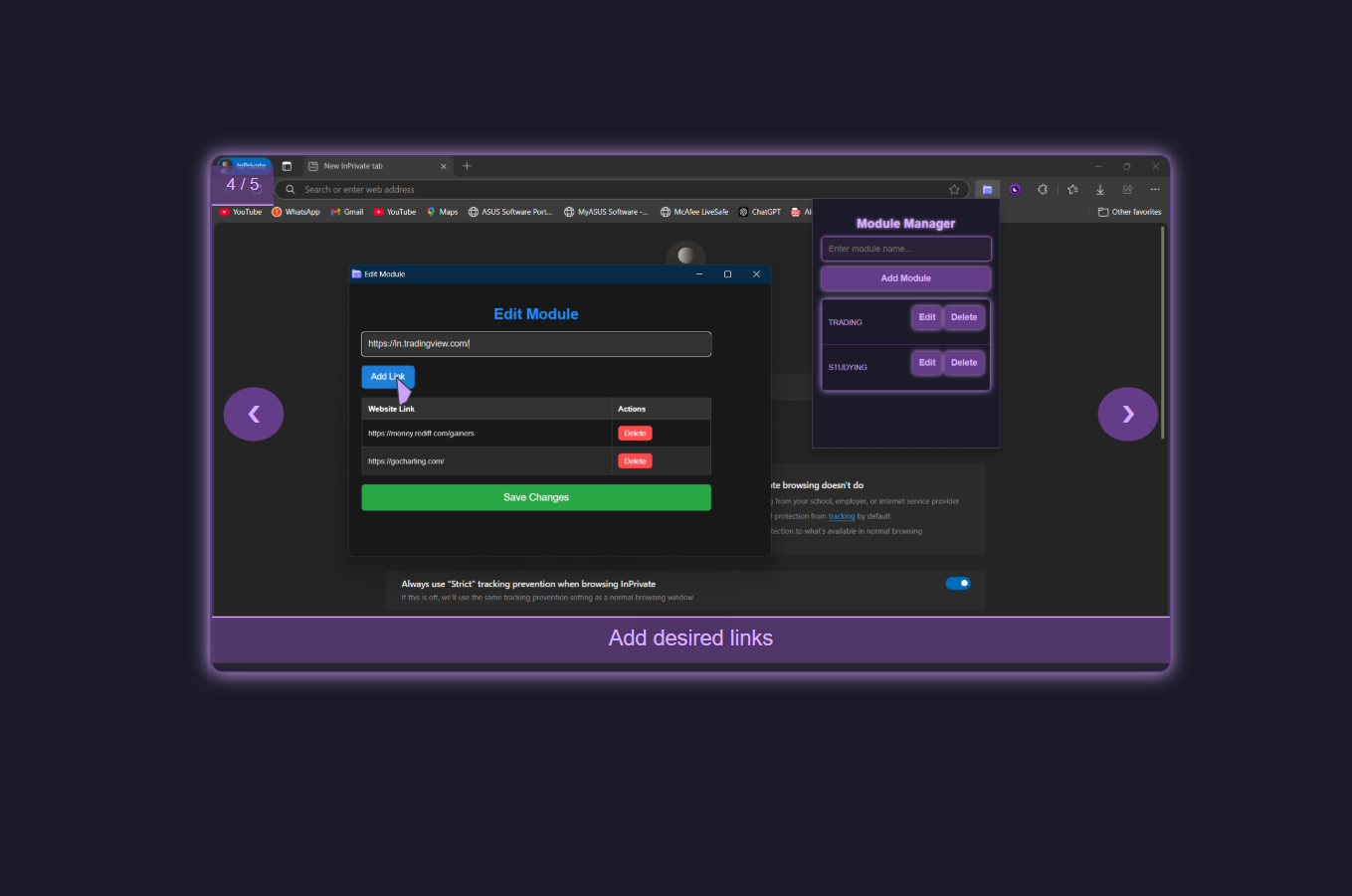Open the WhatsApp bookmark
The image size is (1352, 896).
(295, 212)
